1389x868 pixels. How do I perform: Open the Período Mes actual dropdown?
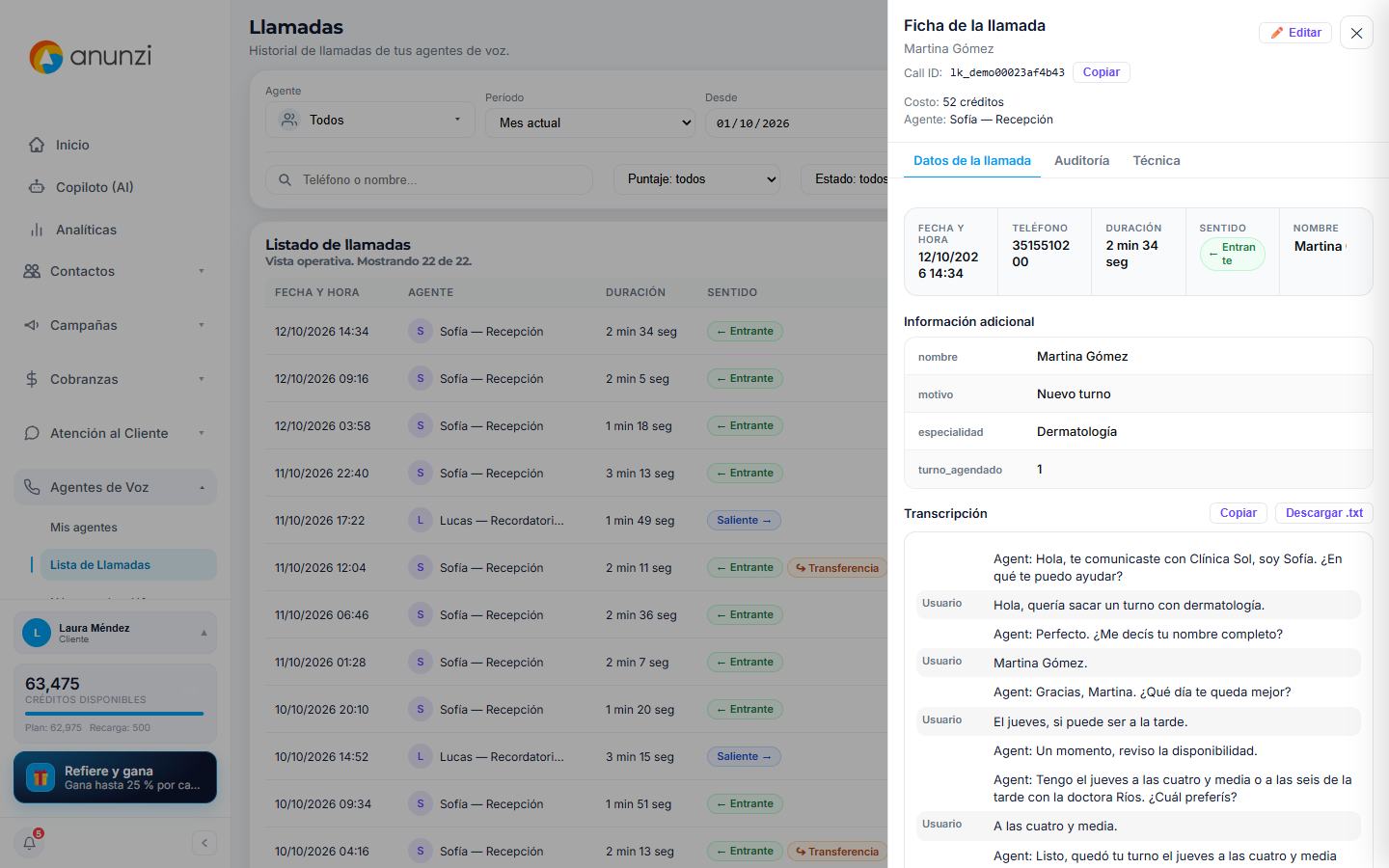pyautogui.click(x=590, y=122)
